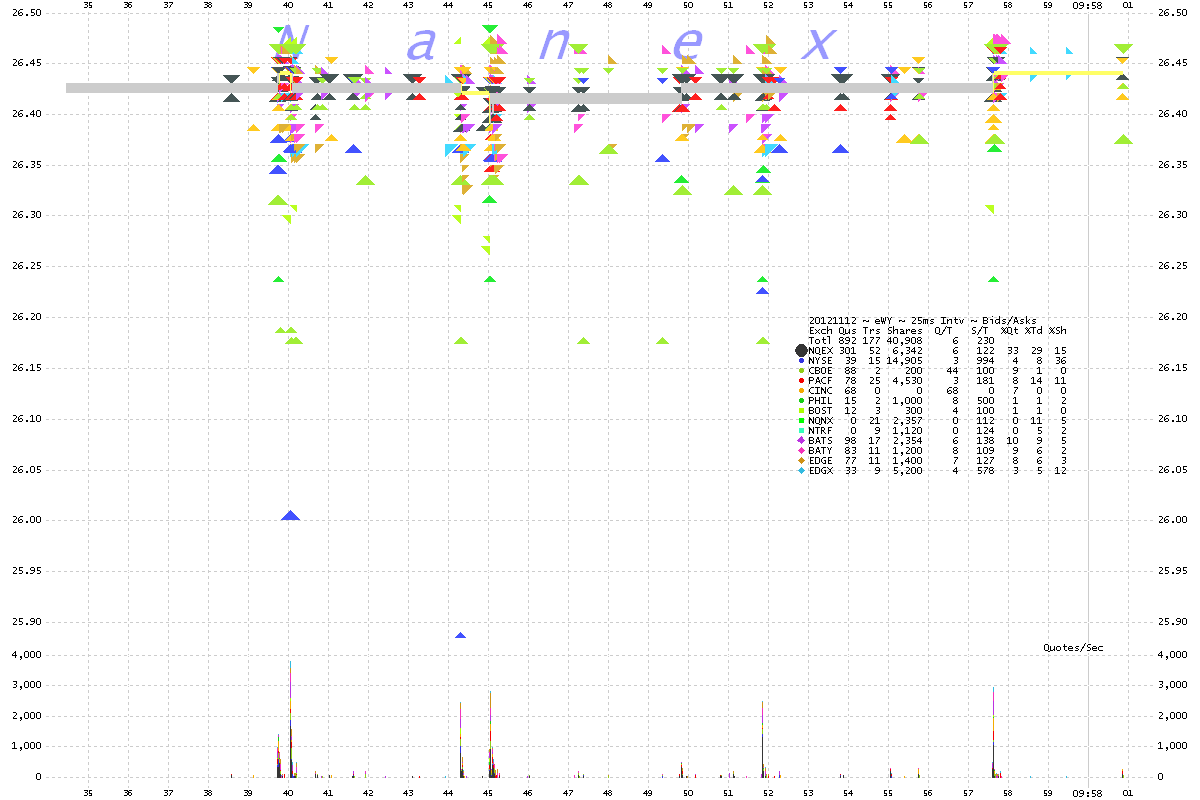The width and height of the screenshot is (1200, 800).
Task: Click the quotes/sec spike at second 45
Action: [x=490, y=733]
